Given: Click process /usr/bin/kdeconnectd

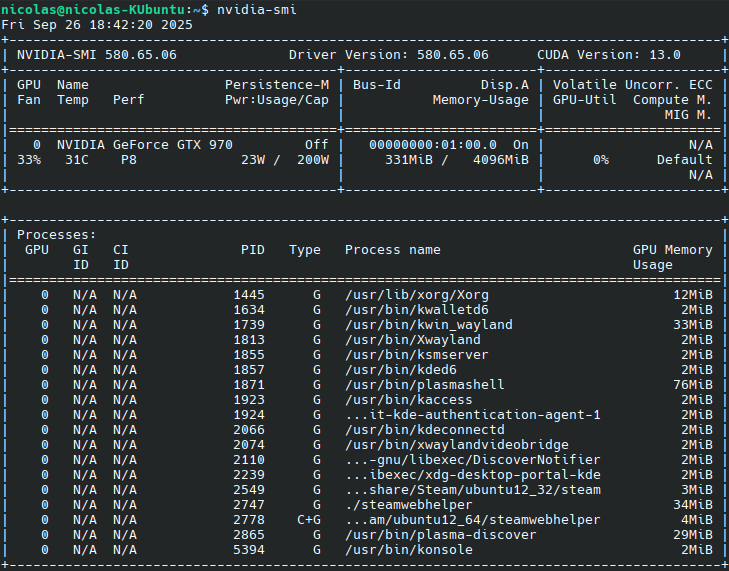Looking at the screenshot, I should [x=424, y=430].
